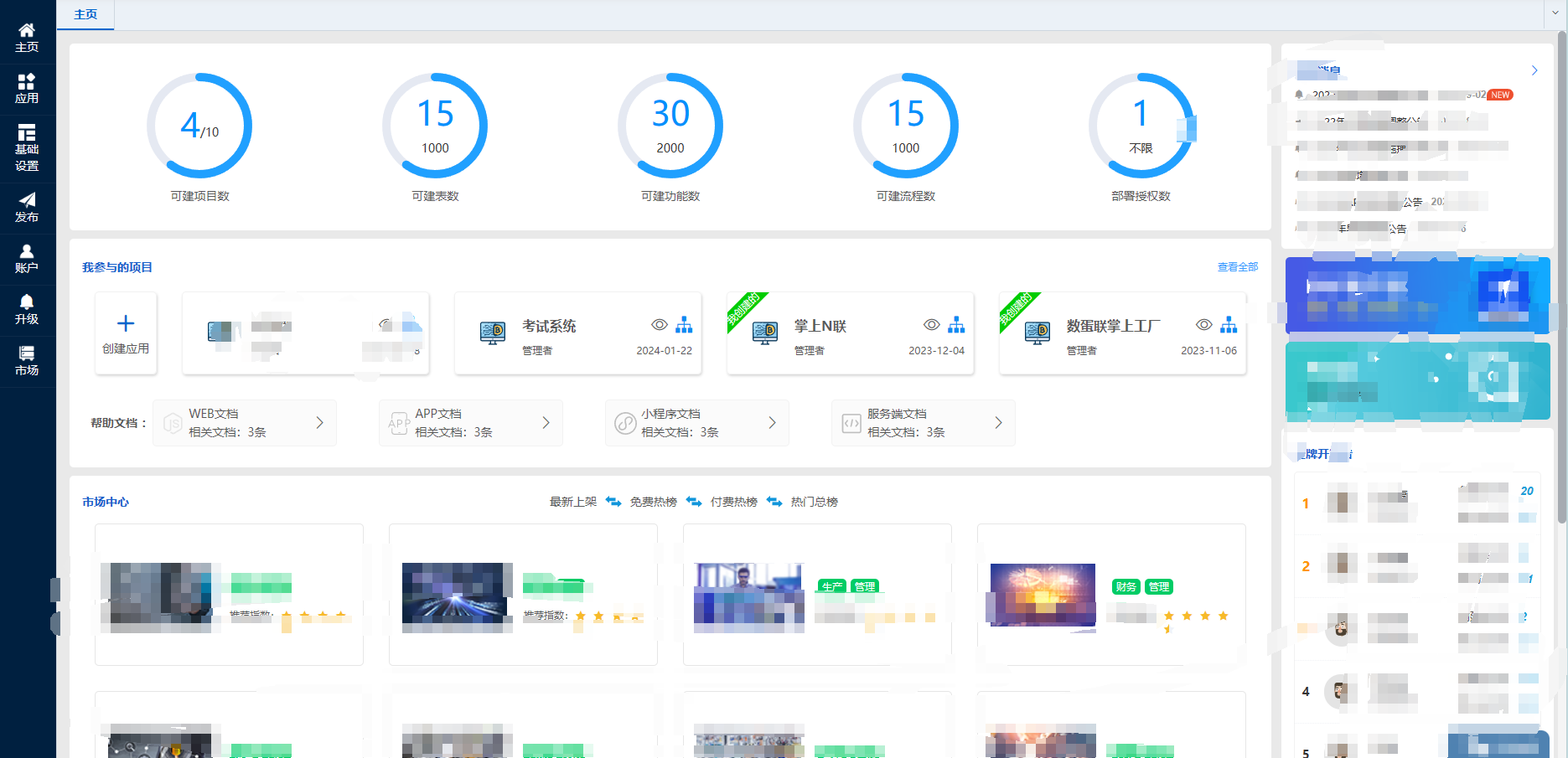Click the swap arrows icon after 免费热榜
Screen dimensions: 1568x758
694,502
